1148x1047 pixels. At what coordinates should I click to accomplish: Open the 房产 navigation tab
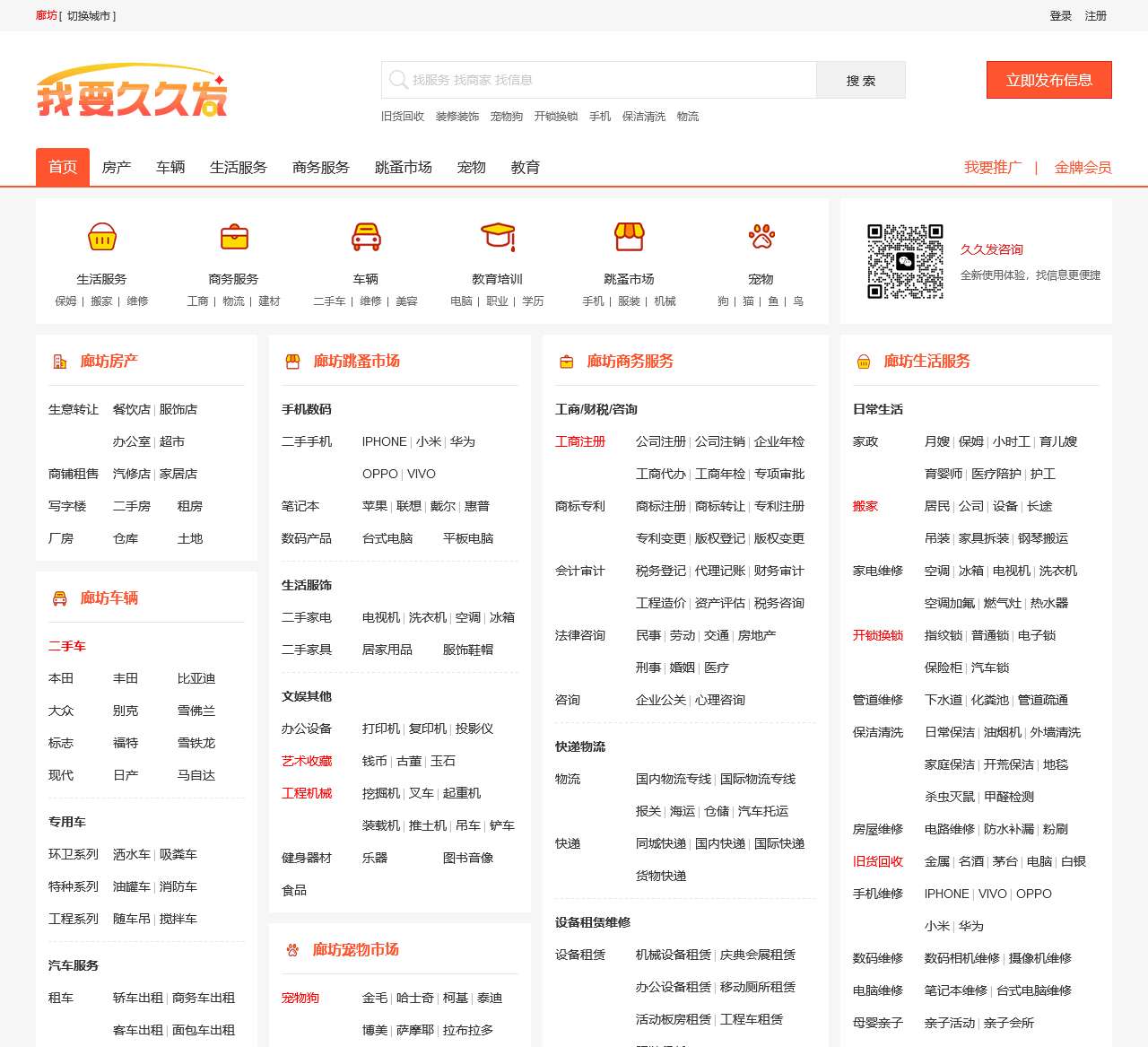click(117, 167)
